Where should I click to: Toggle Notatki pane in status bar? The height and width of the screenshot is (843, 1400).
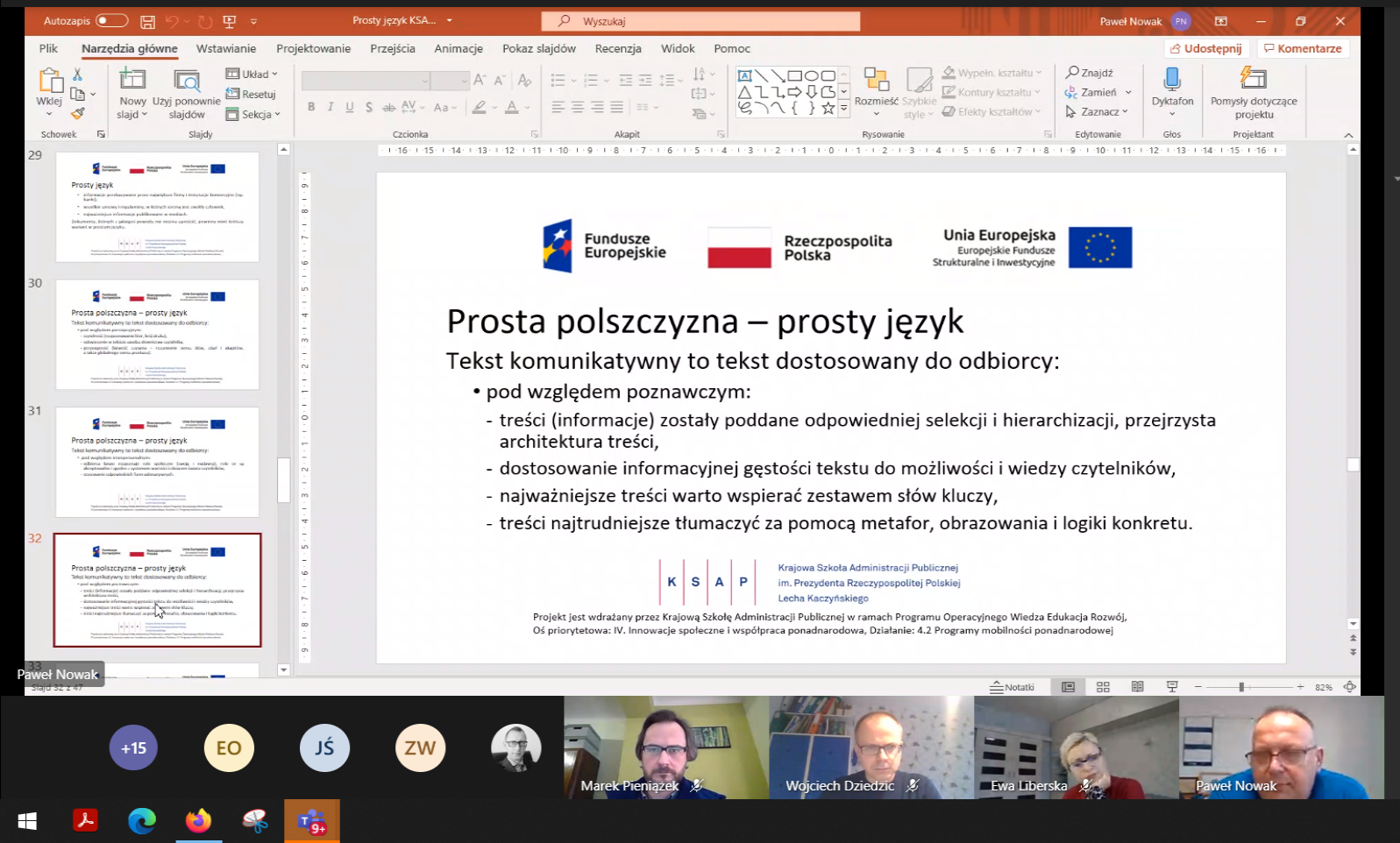coord(1012,687)
